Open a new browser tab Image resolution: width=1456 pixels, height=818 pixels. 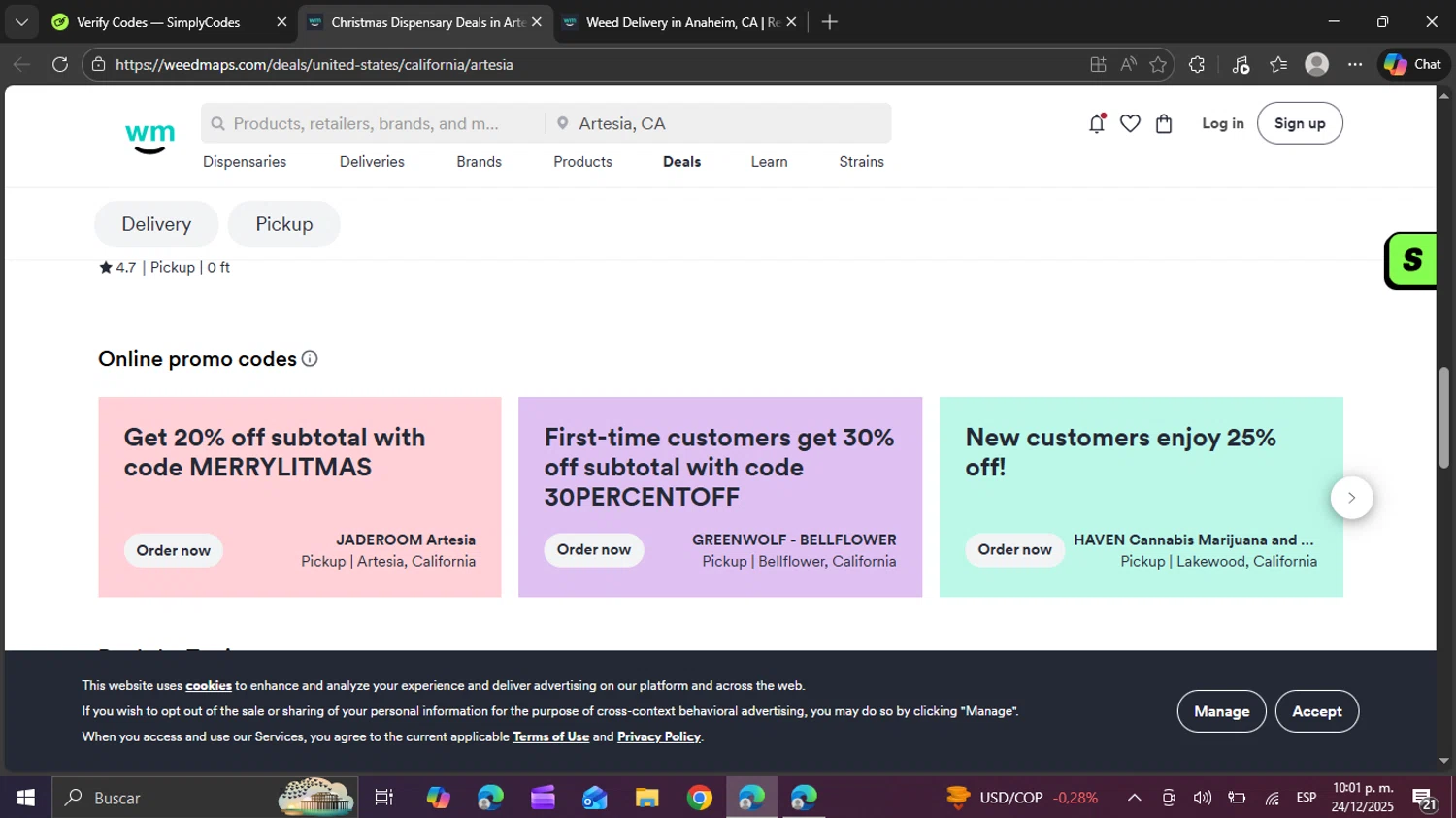(829, 21)
